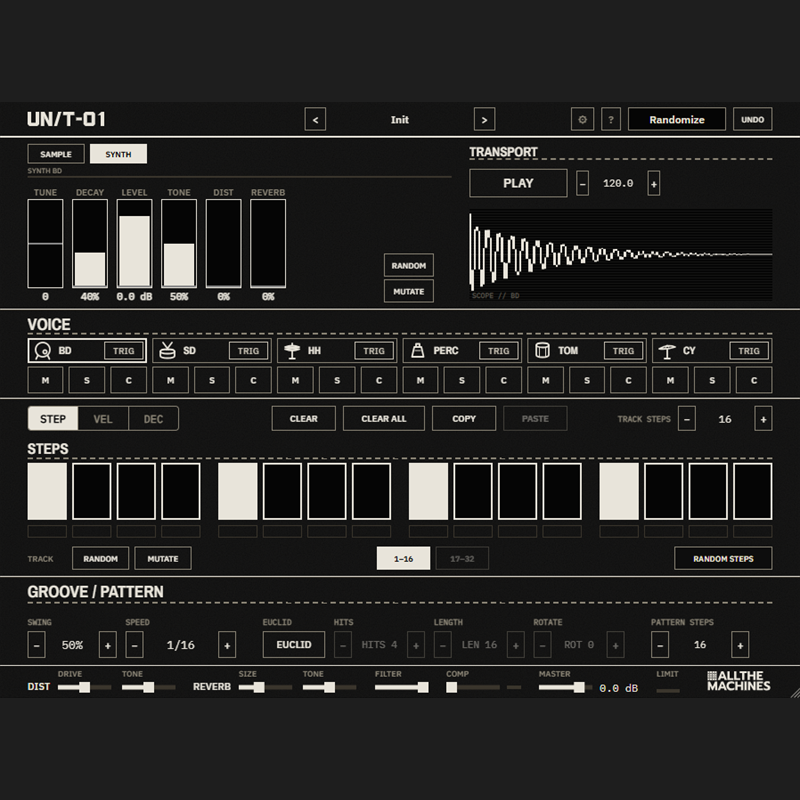Select the SD snare drum voice icon
The image size is (800, 800).
point(167,351)
